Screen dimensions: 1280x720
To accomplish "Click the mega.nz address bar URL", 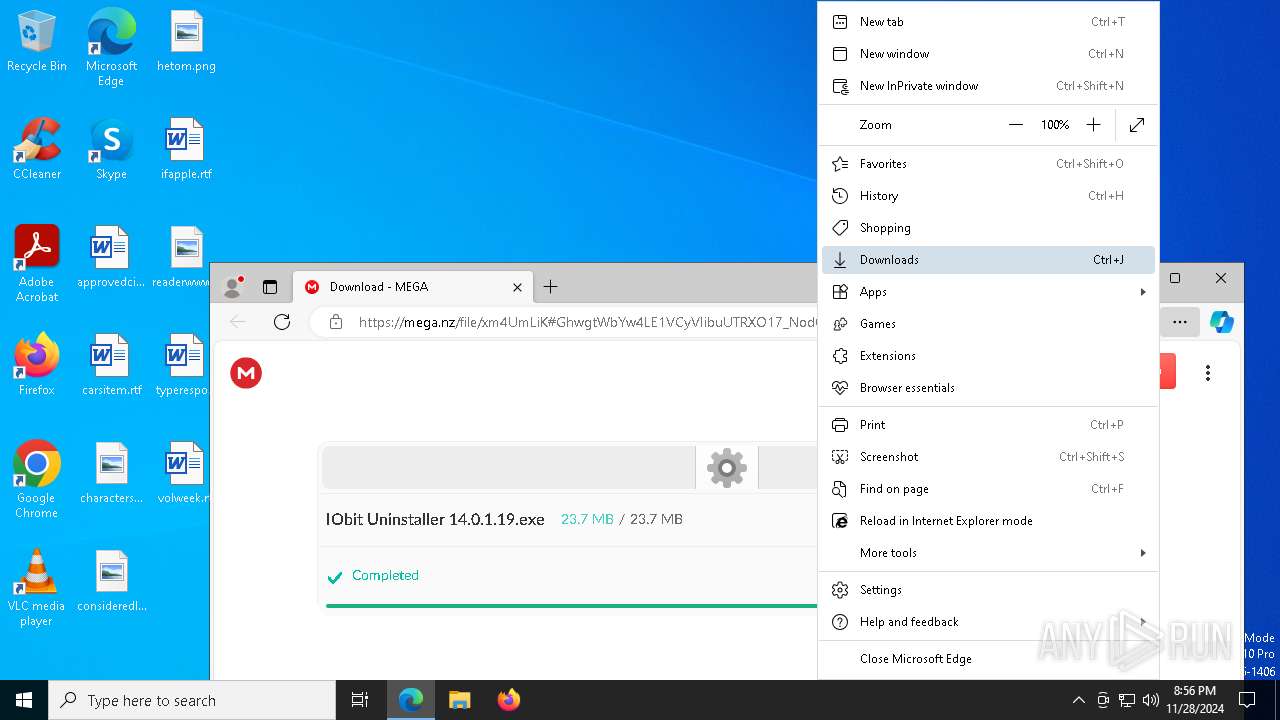I will pos(588,322).
